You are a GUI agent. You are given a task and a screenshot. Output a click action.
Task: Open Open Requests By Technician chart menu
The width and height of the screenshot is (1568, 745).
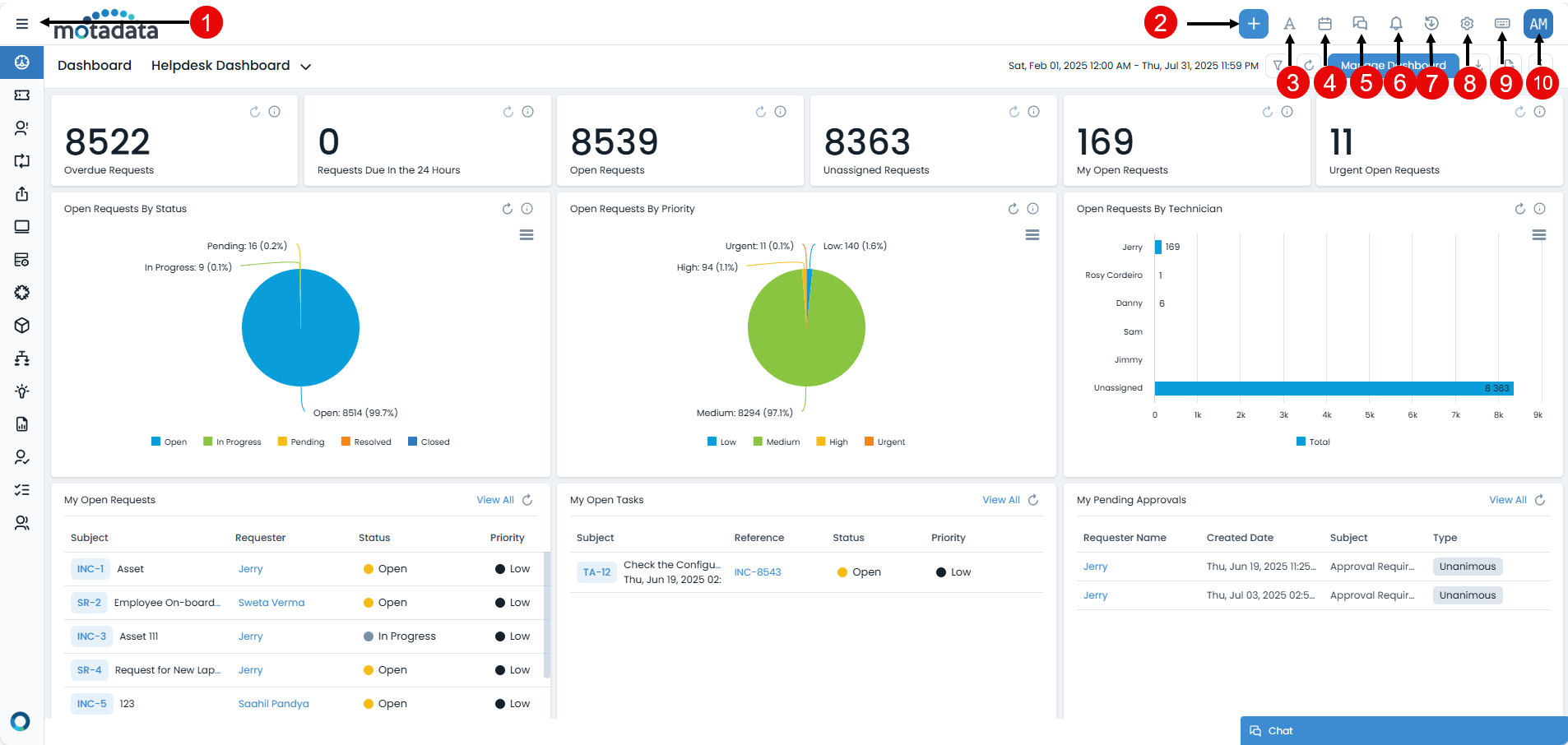1538,235
